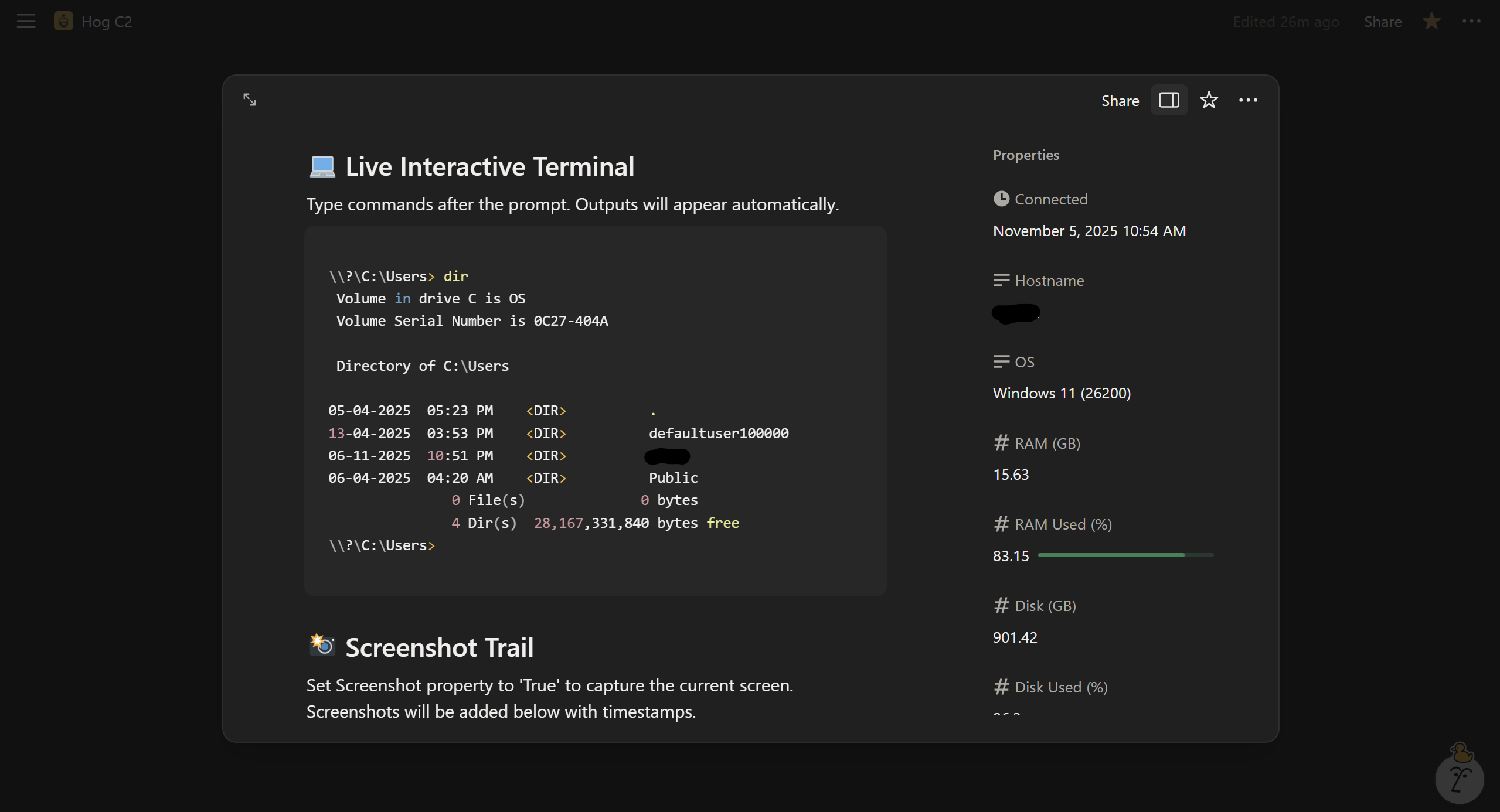Viewport: 1500px width, 812px height.
Task: Click the Hog C2 page icon
Action: pyautogui.click(x=63, y=22)
